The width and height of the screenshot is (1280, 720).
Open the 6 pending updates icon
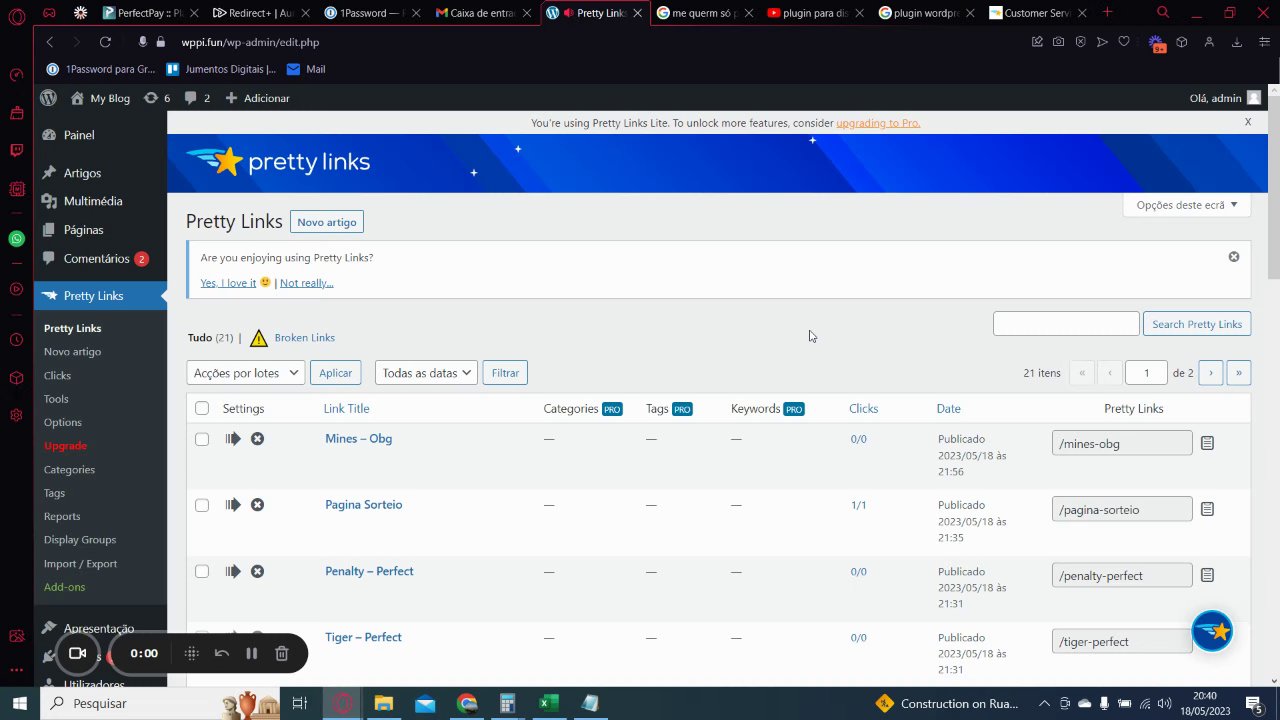[157, 98]
